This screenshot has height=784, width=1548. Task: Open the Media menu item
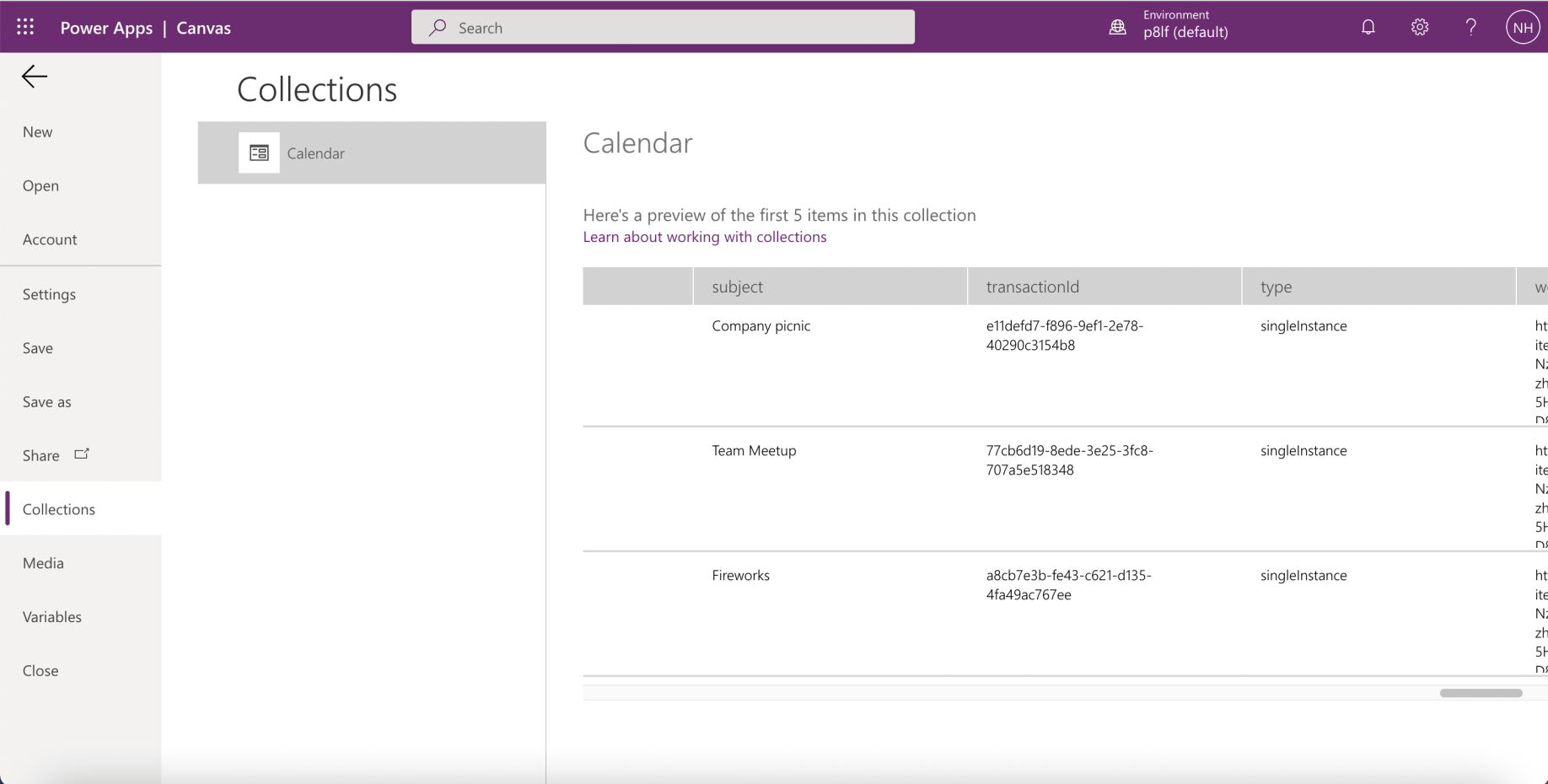coord(81,563)
